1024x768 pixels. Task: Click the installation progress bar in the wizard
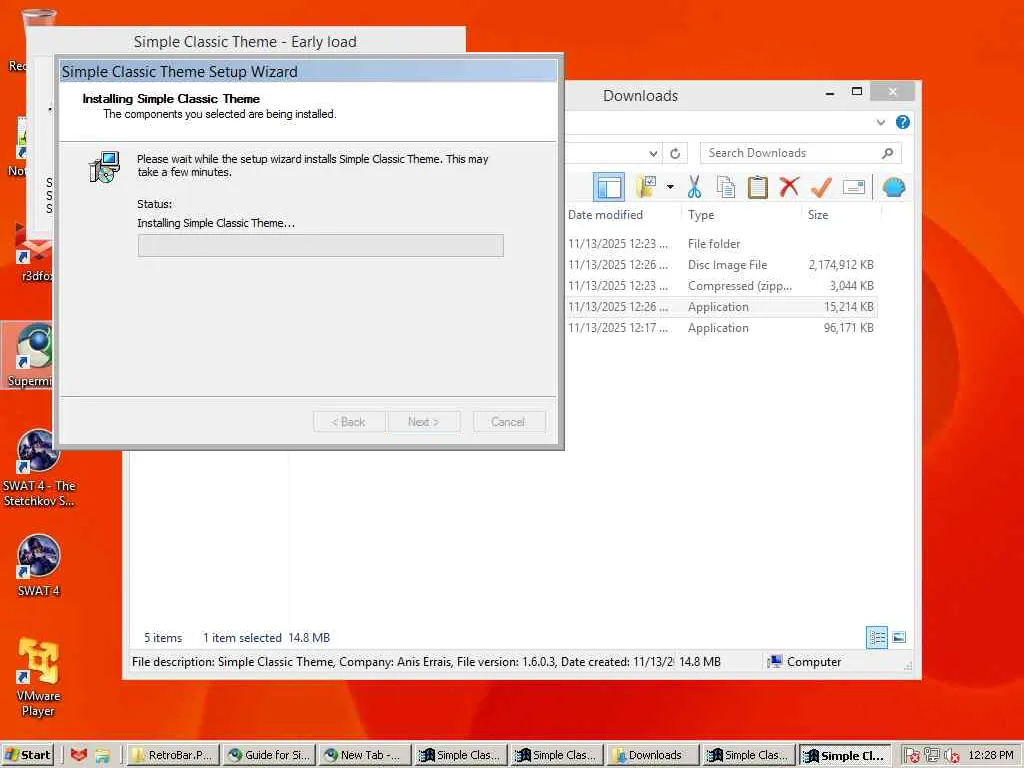[x=321, y=246]
